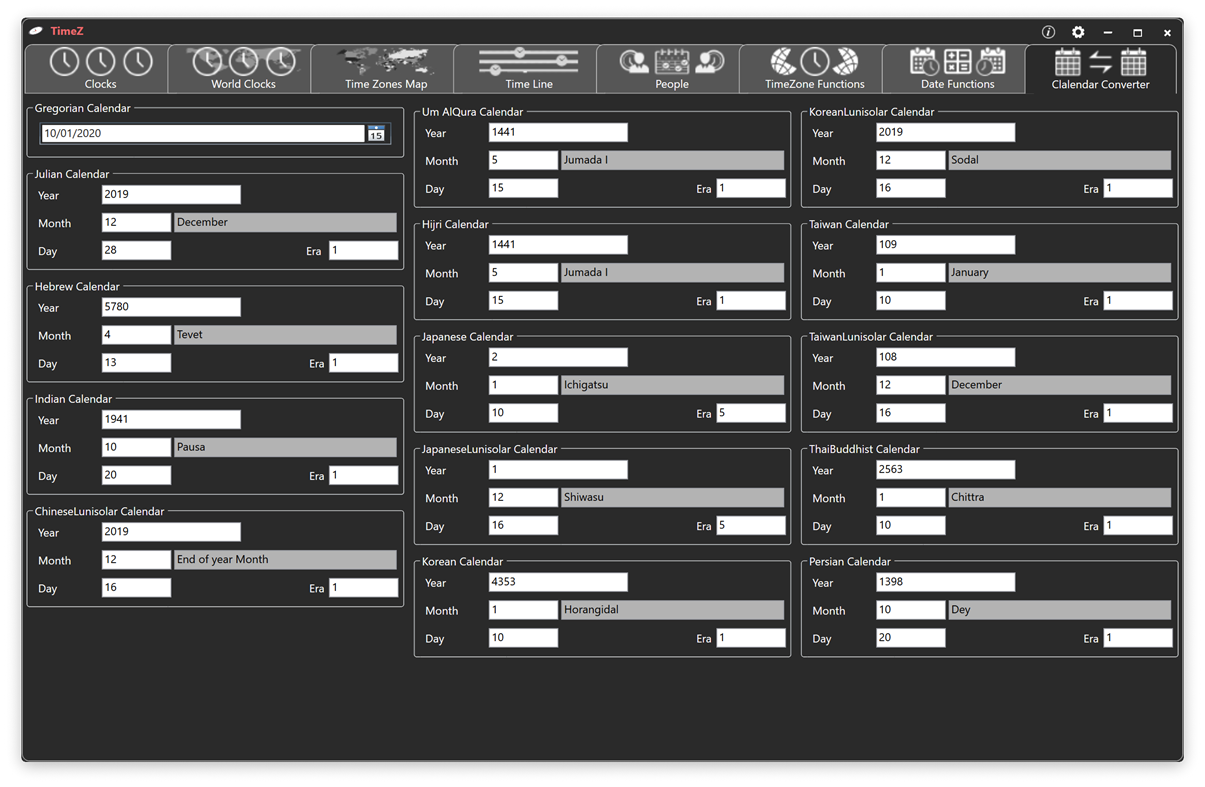Click the Japanese Calendar Era field

tap(751, 413)
